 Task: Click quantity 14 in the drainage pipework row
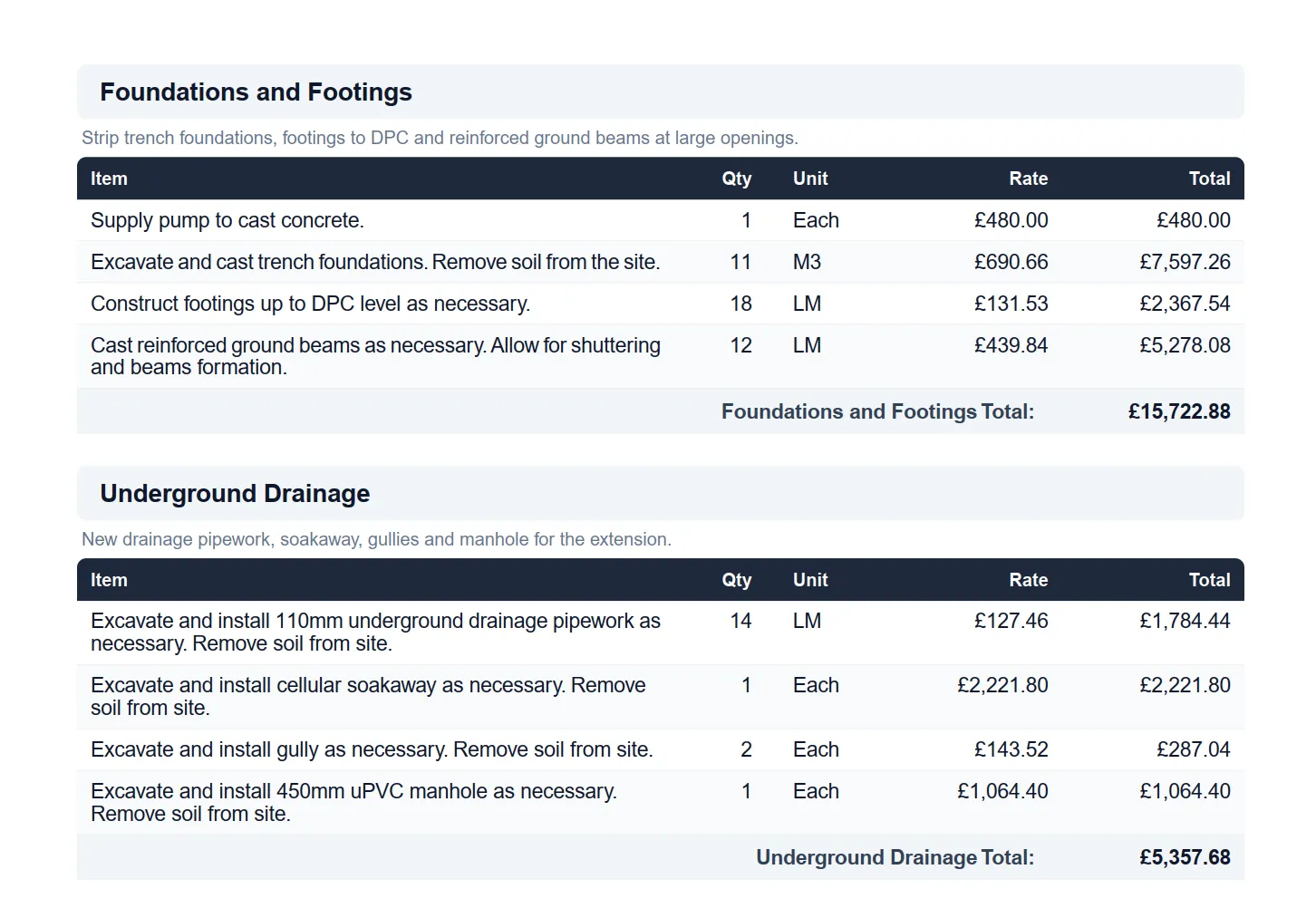740,621
